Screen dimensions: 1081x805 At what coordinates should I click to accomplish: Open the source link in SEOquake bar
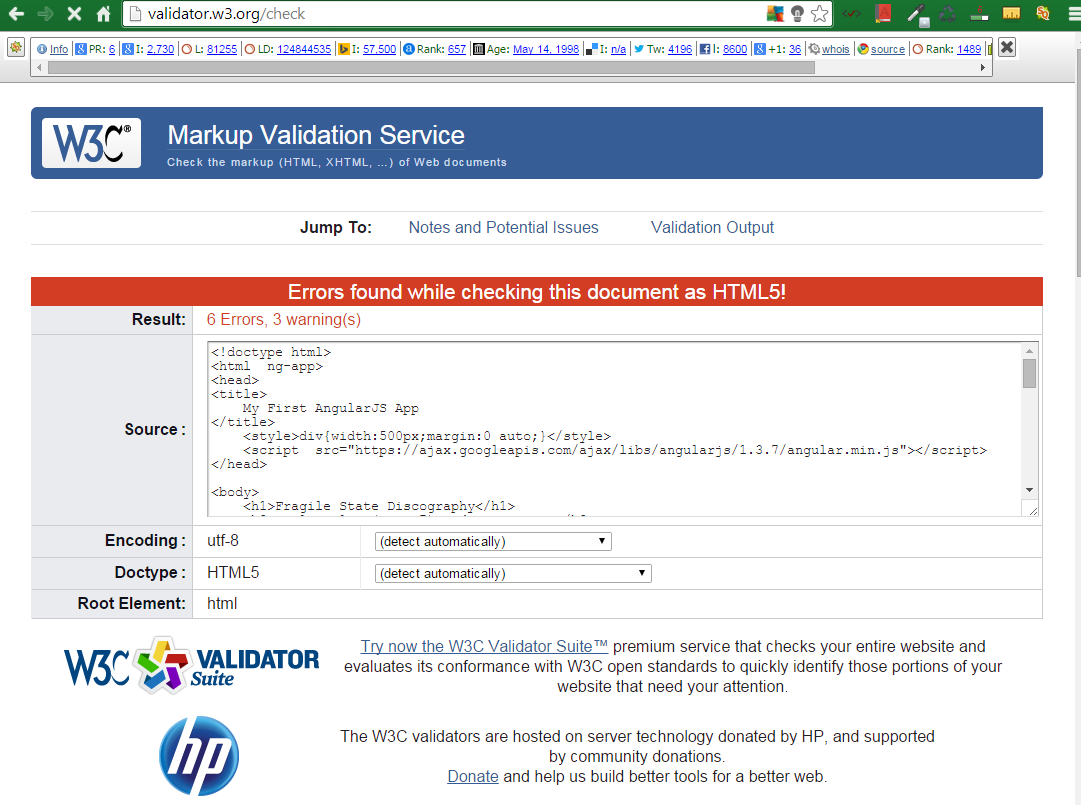pos(887,49)
